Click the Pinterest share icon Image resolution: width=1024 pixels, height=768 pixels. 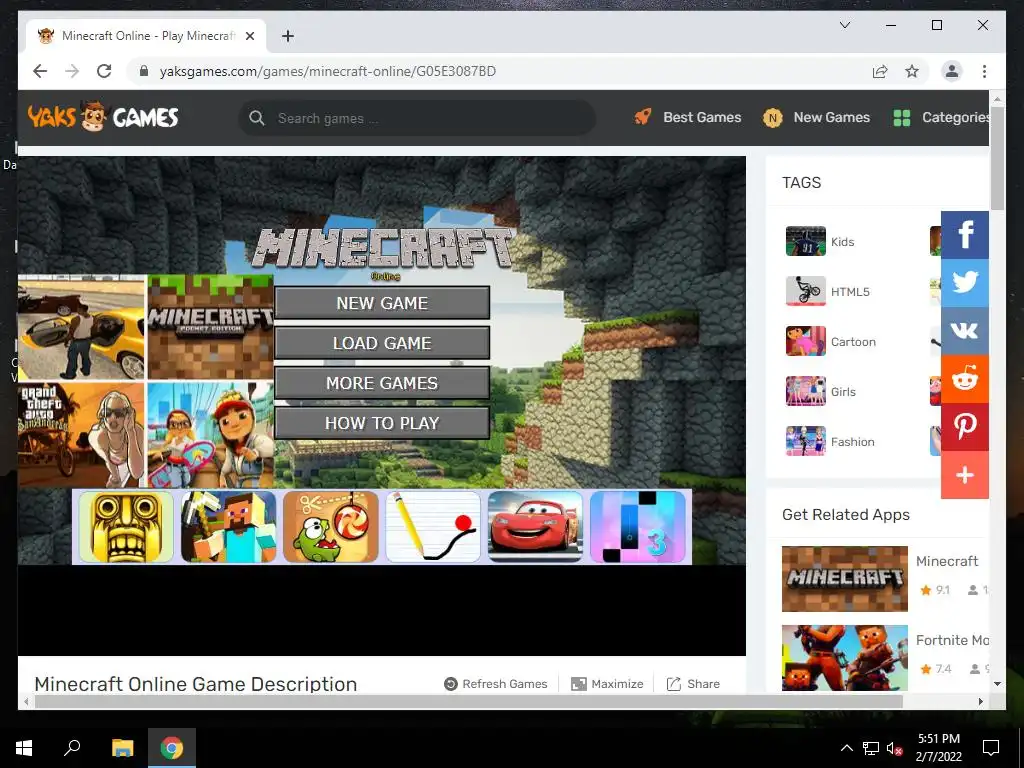click(x=965, y=426)
